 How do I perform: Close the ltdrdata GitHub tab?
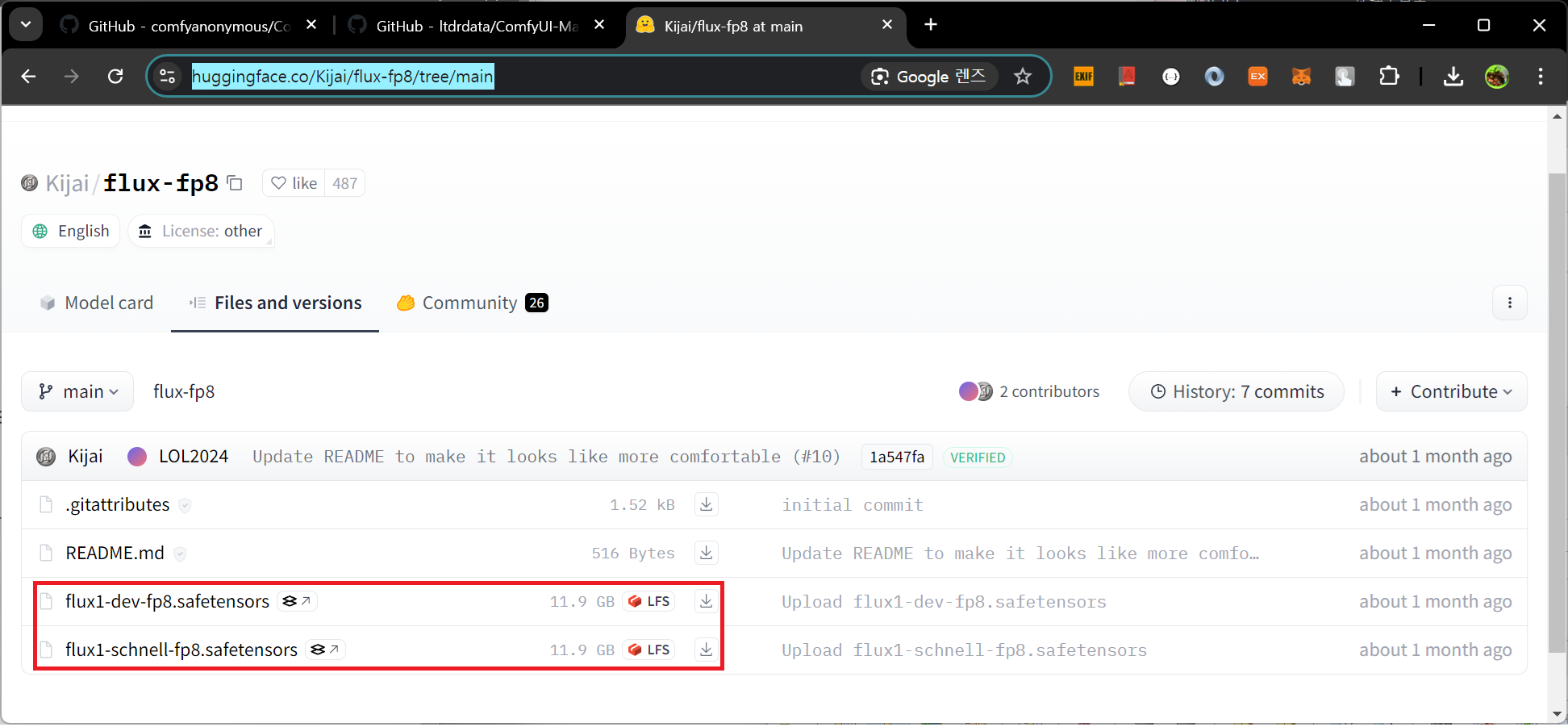599,25
